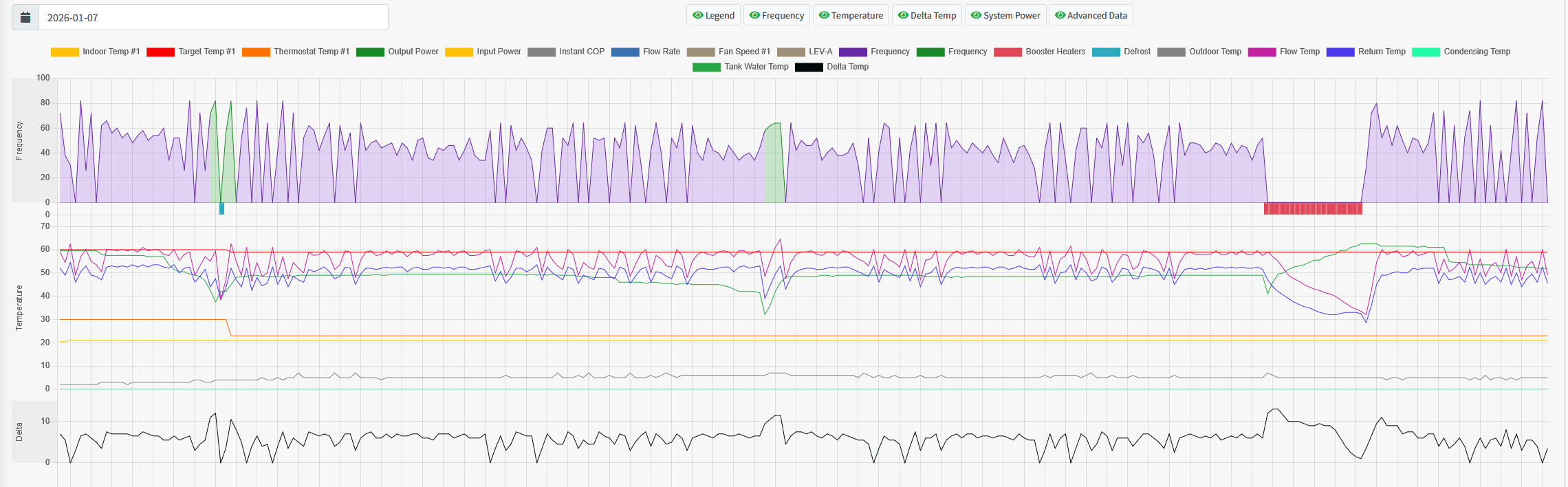Click the black Delta Temp legend swatch
The height and width of the screenshot is (487, 1568).
(x=809, y=67)
